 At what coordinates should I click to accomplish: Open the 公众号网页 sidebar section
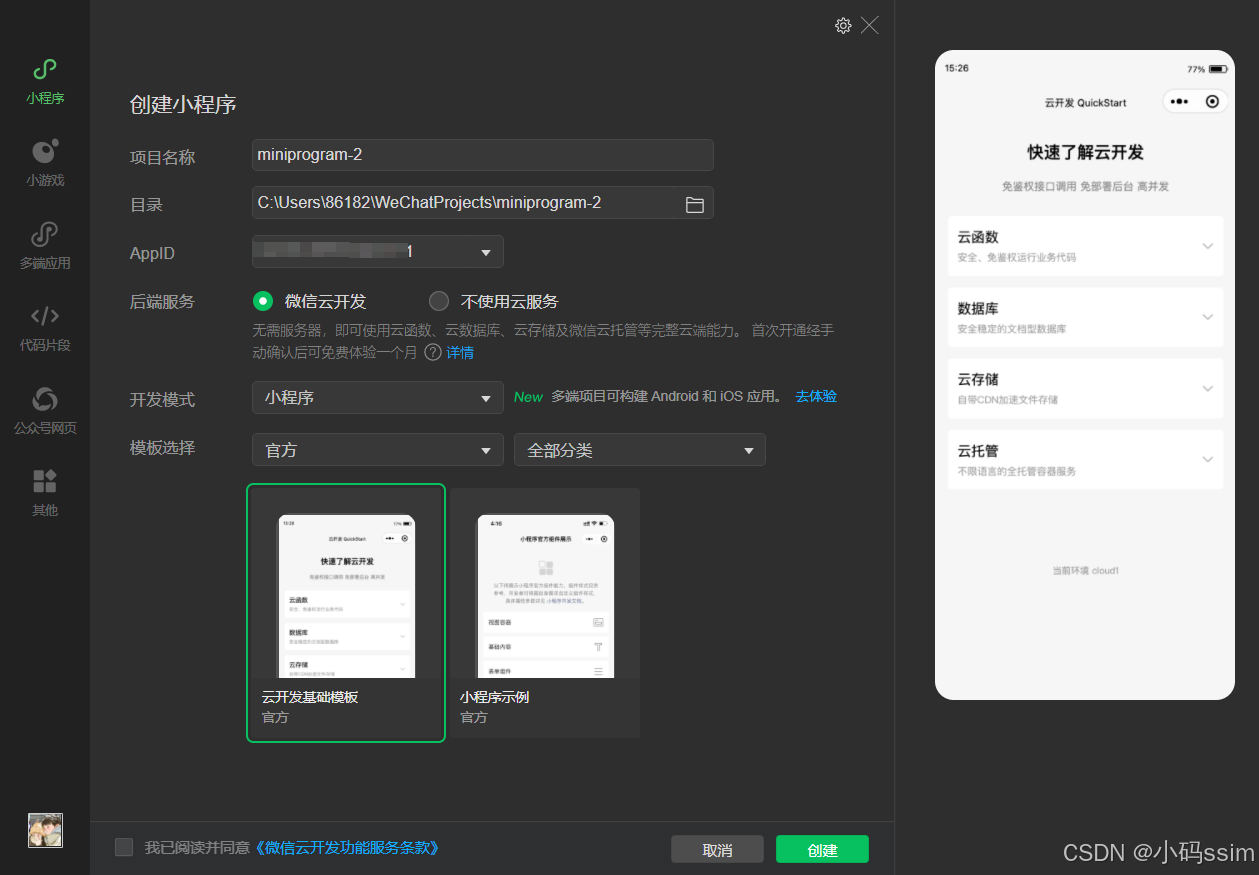45,411
